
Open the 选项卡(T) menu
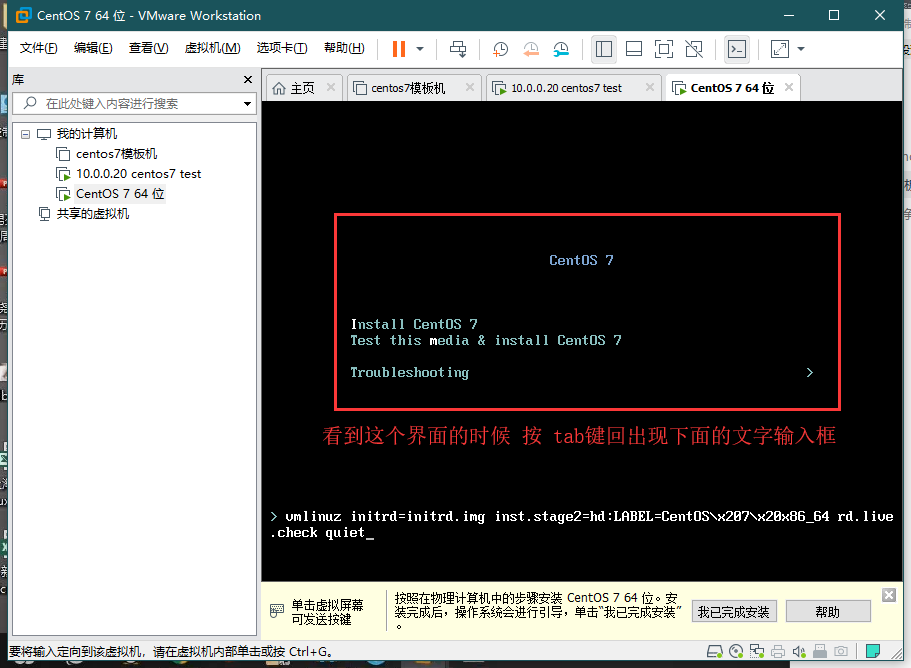click(282, 48)
